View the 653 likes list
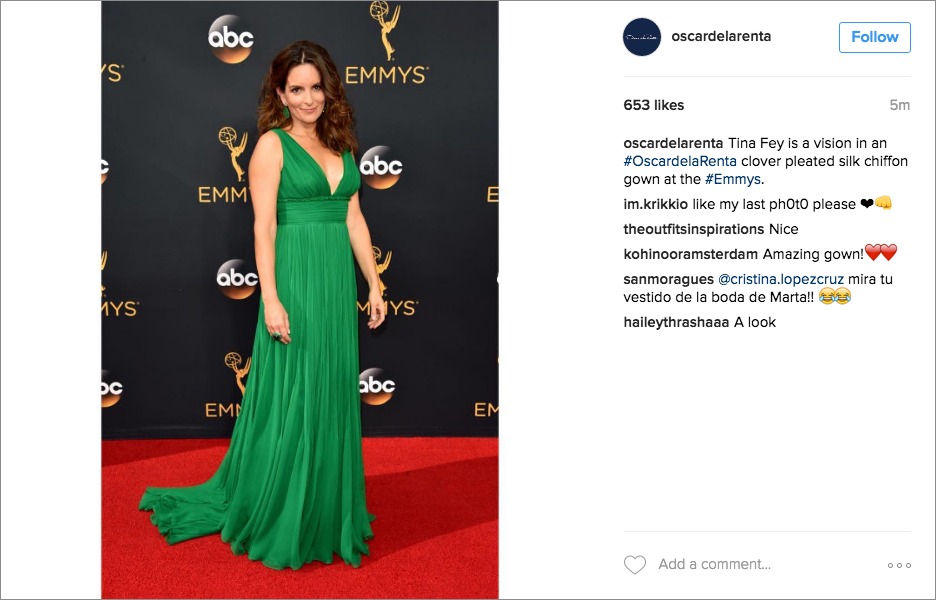Viewport: 936px width, 600px height. pyautogui.click(x=654, y=105)
